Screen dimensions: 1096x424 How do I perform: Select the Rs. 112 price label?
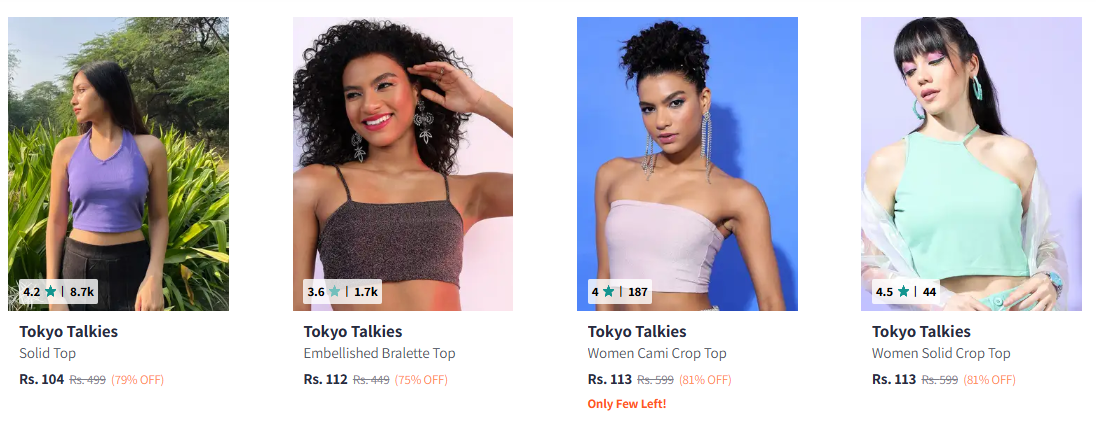[326, 379]
